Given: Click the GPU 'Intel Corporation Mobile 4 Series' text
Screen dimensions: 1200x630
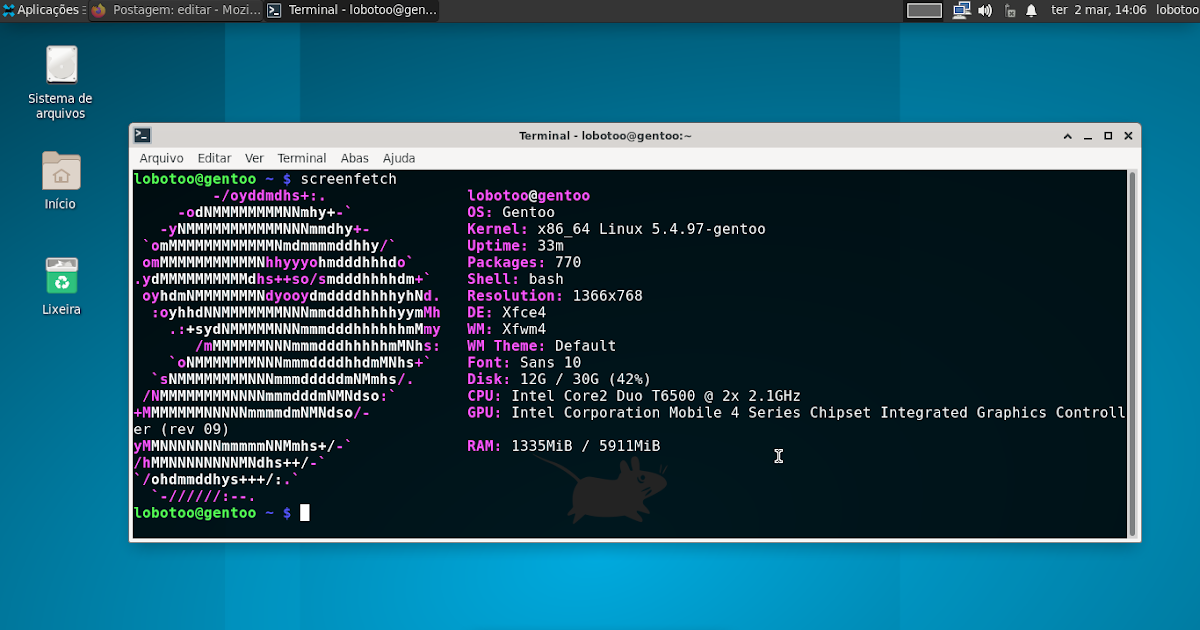Looking at the screenshot, I should [x=656, y=412].
